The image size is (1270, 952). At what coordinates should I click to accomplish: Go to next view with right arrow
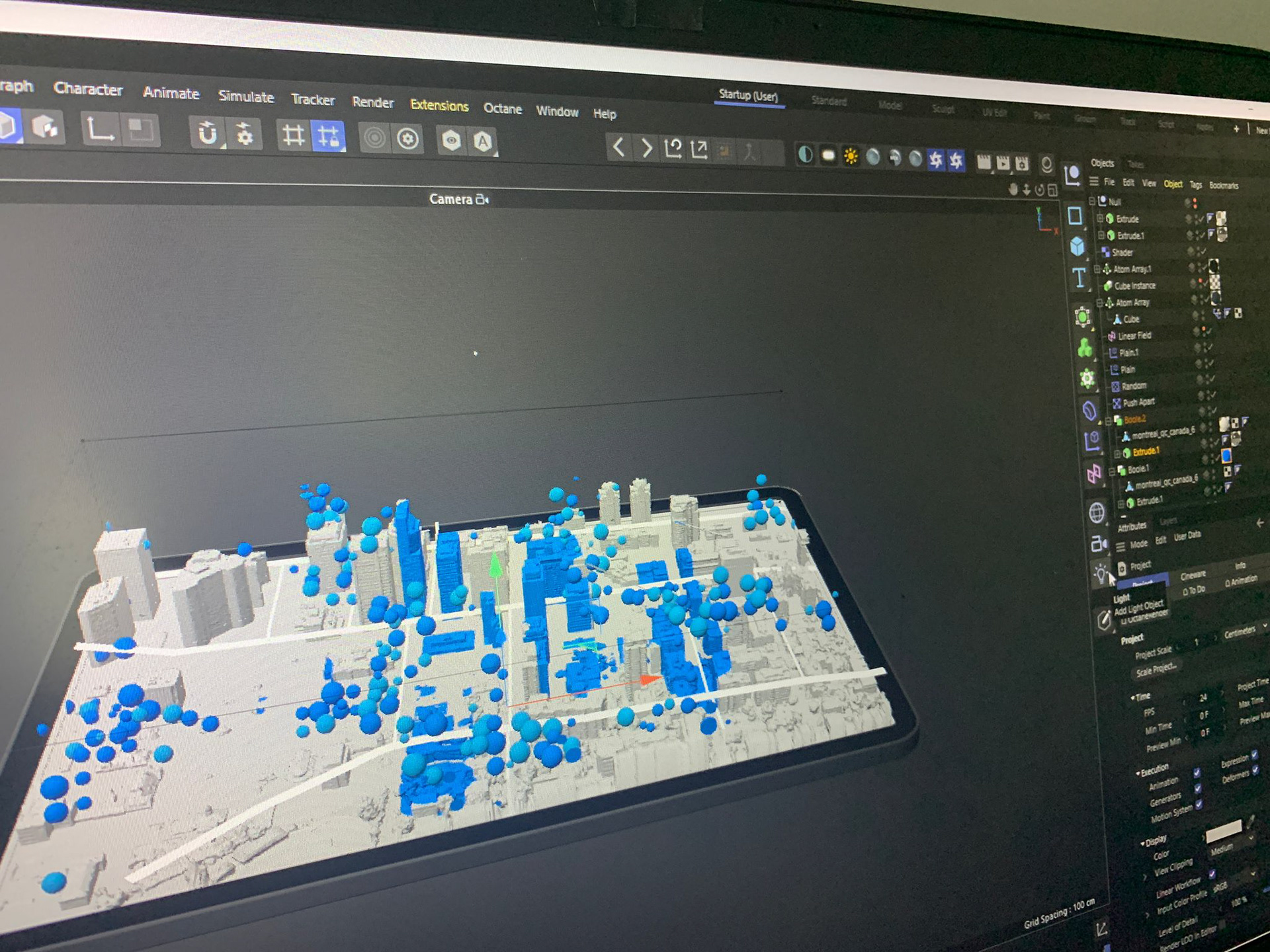tap(646, 148)
